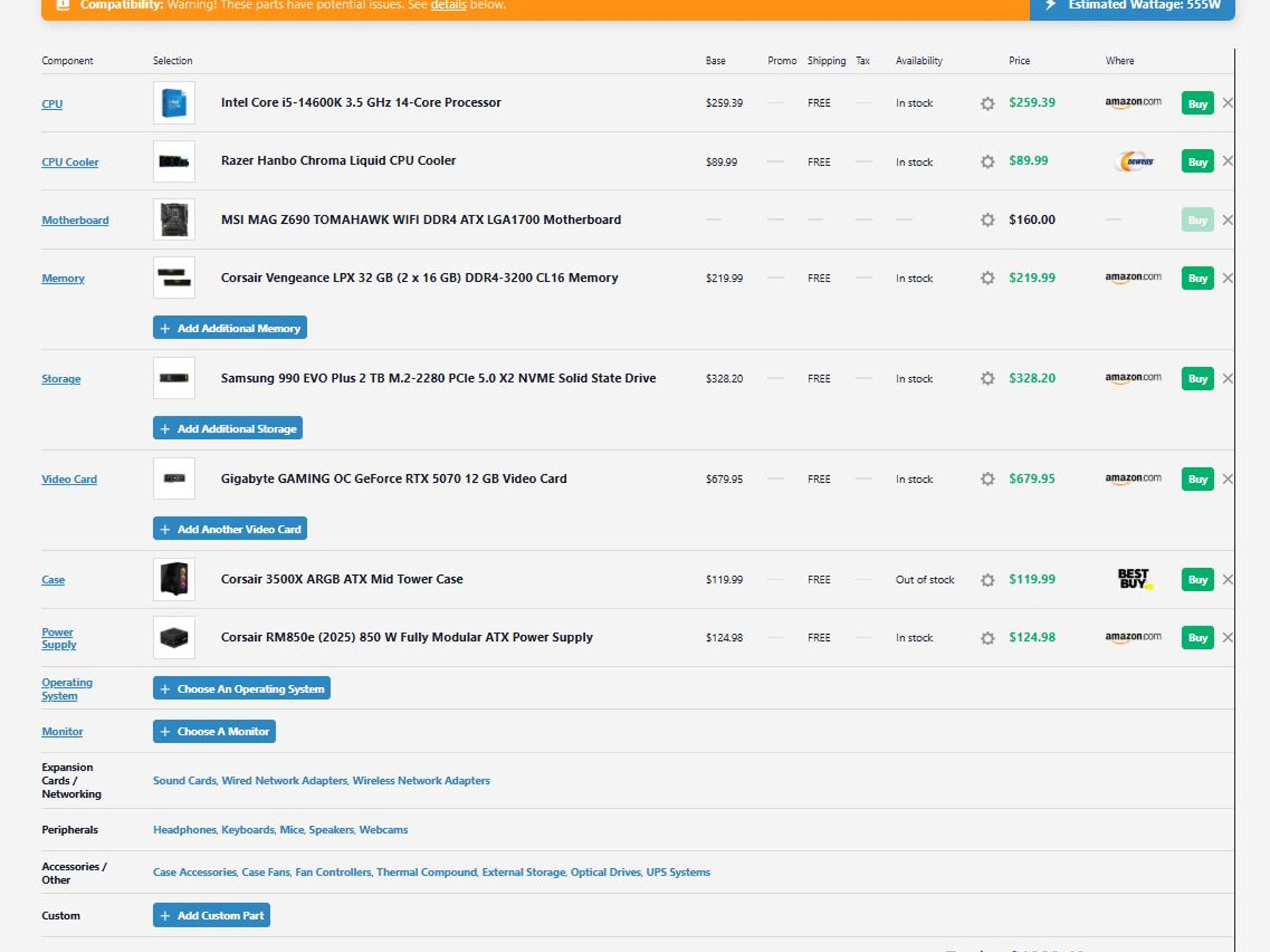The height and width of the screenshot is (952, 1270).
Task: Buy the Corsair 3500X ARGB case
Action: point(1197,580)
